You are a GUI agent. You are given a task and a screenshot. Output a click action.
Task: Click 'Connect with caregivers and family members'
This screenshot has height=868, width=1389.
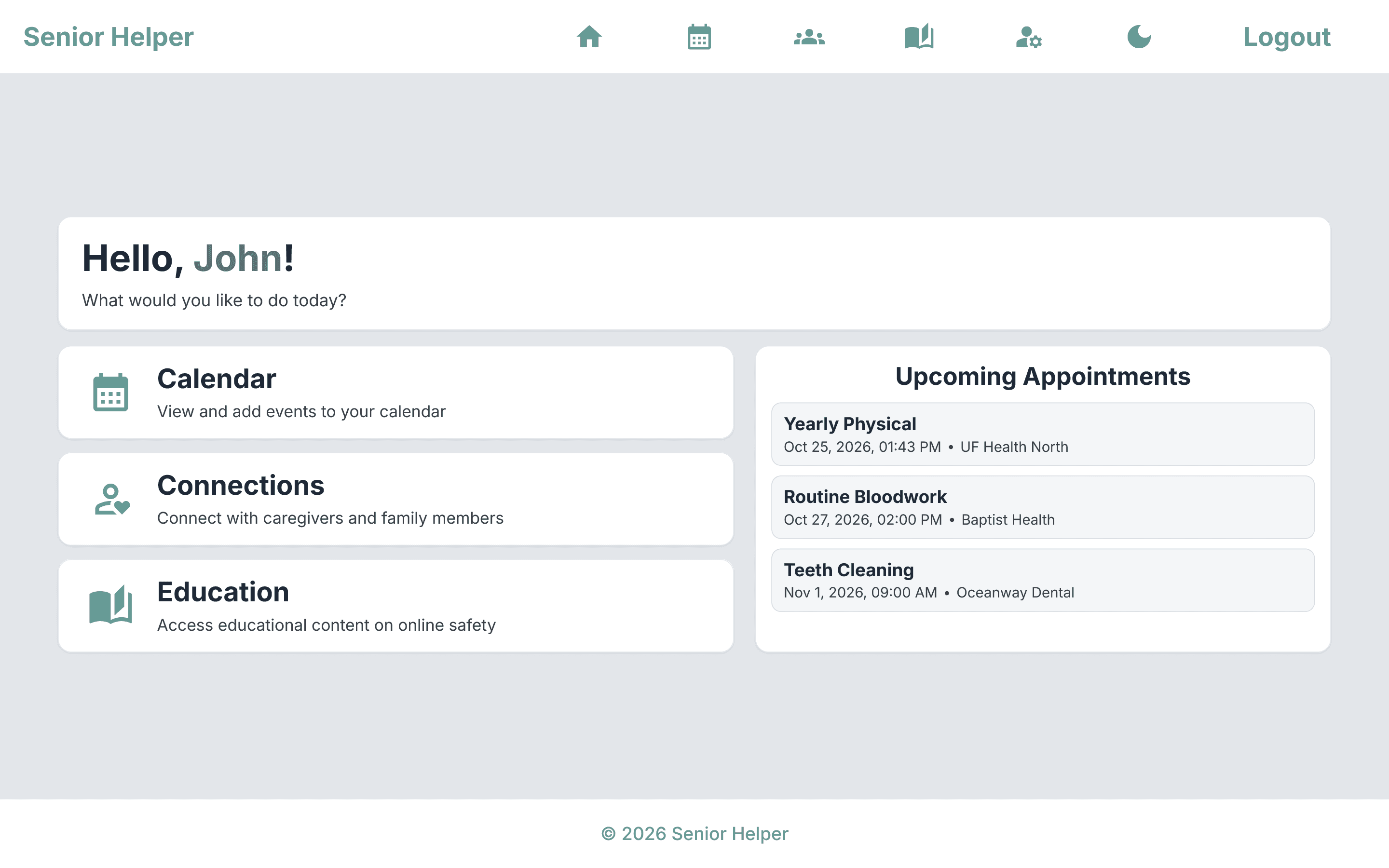coord(330,518)
